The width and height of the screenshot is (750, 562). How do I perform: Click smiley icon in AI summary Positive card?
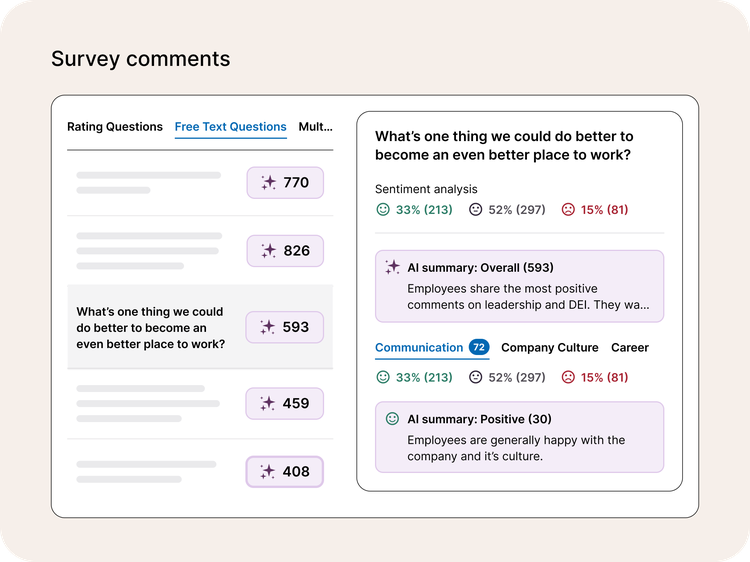point(392,419)
